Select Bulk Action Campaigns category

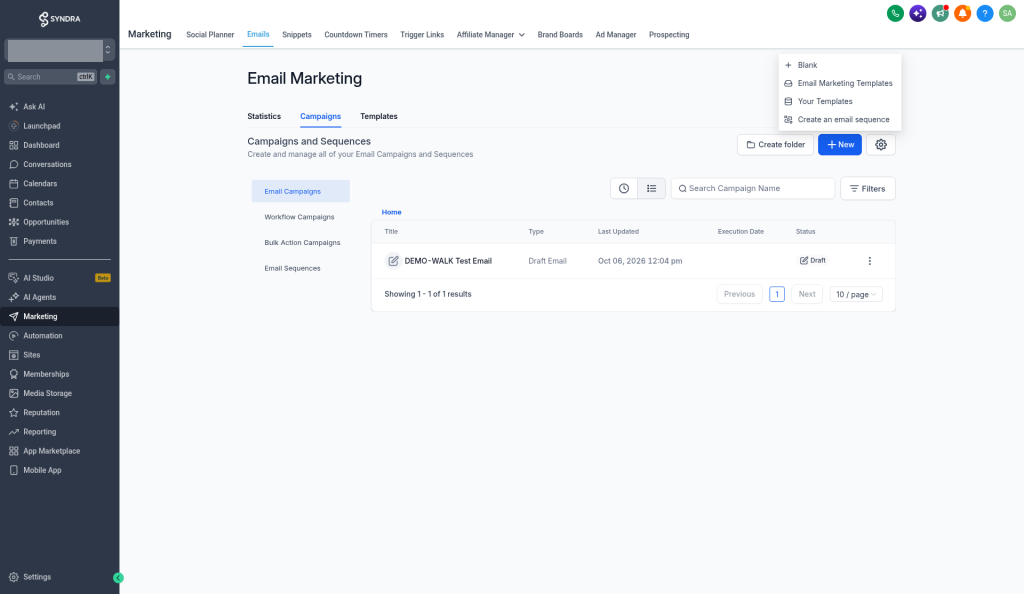click(300, 243)
